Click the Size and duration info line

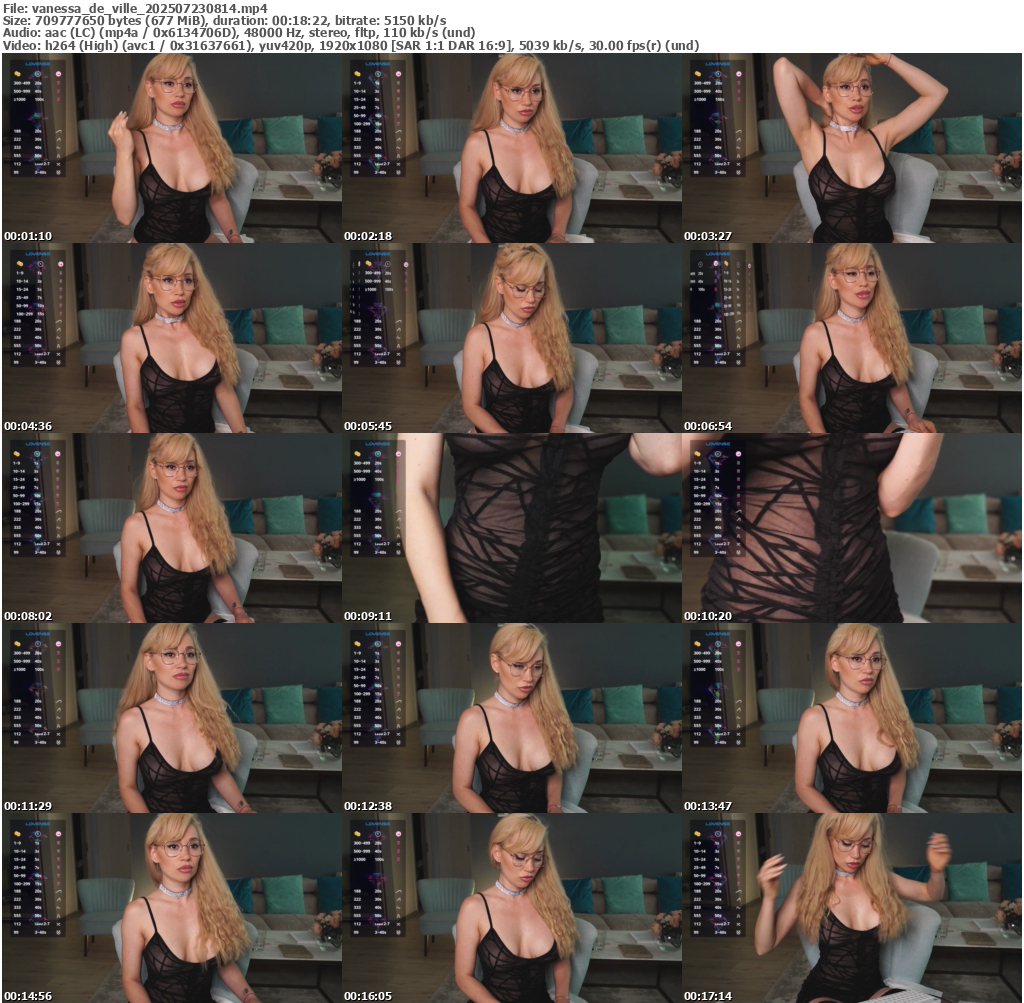point(225,20)
